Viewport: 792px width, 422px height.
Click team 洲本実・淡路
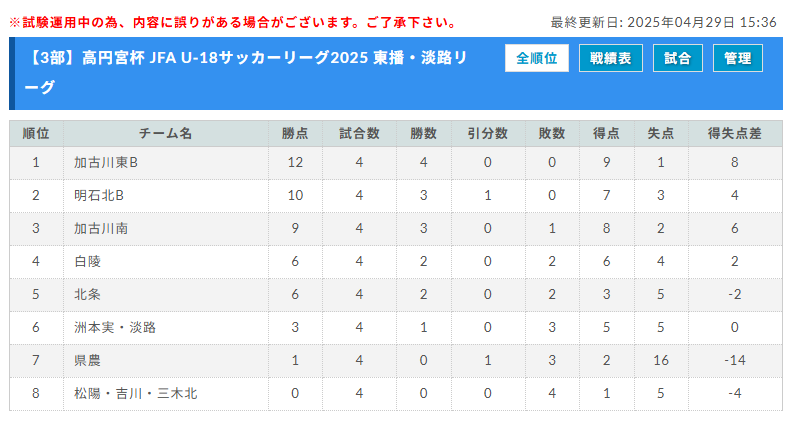115,327
